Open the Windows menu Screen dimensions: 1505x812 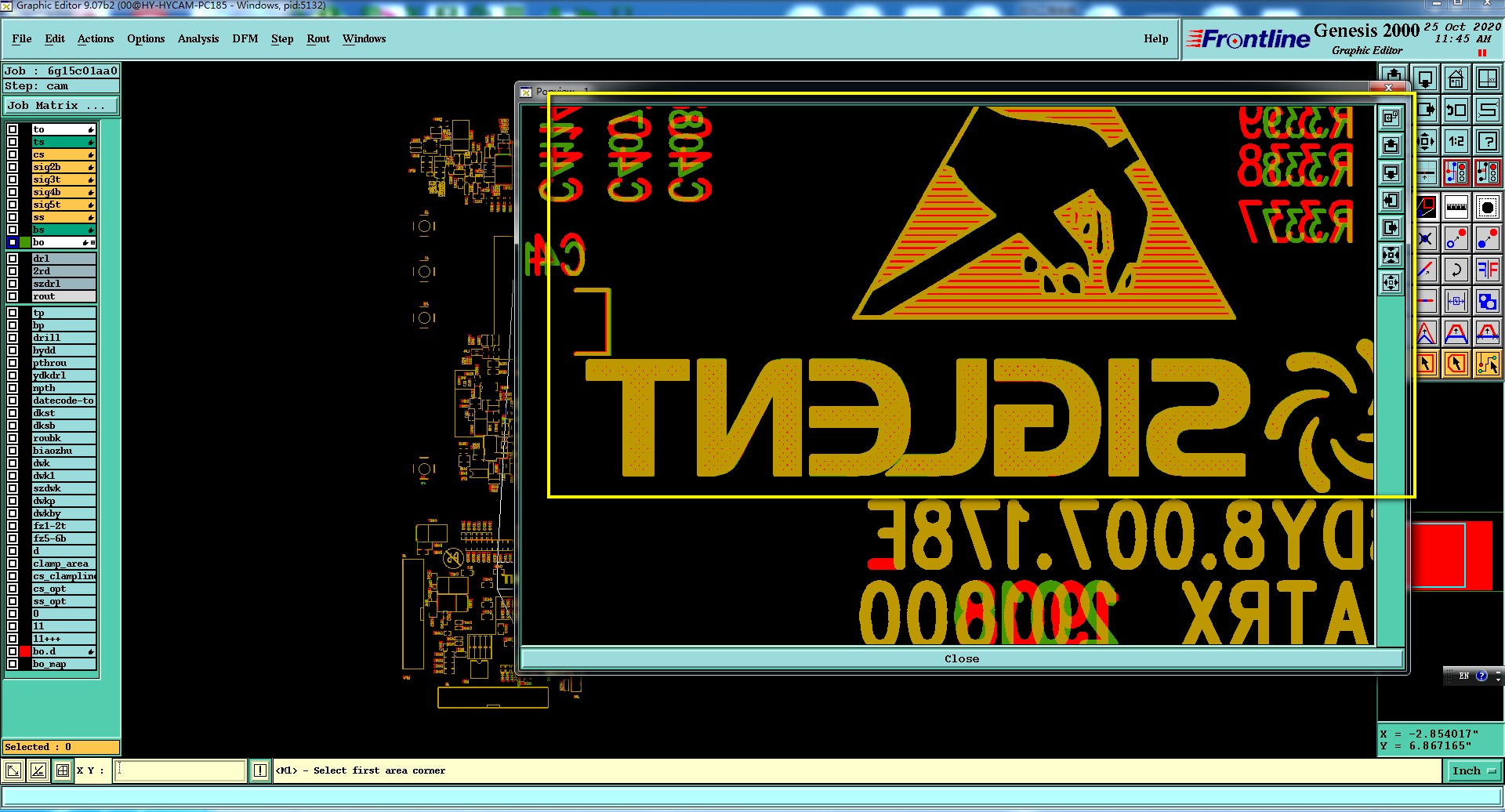click(364, 38)
